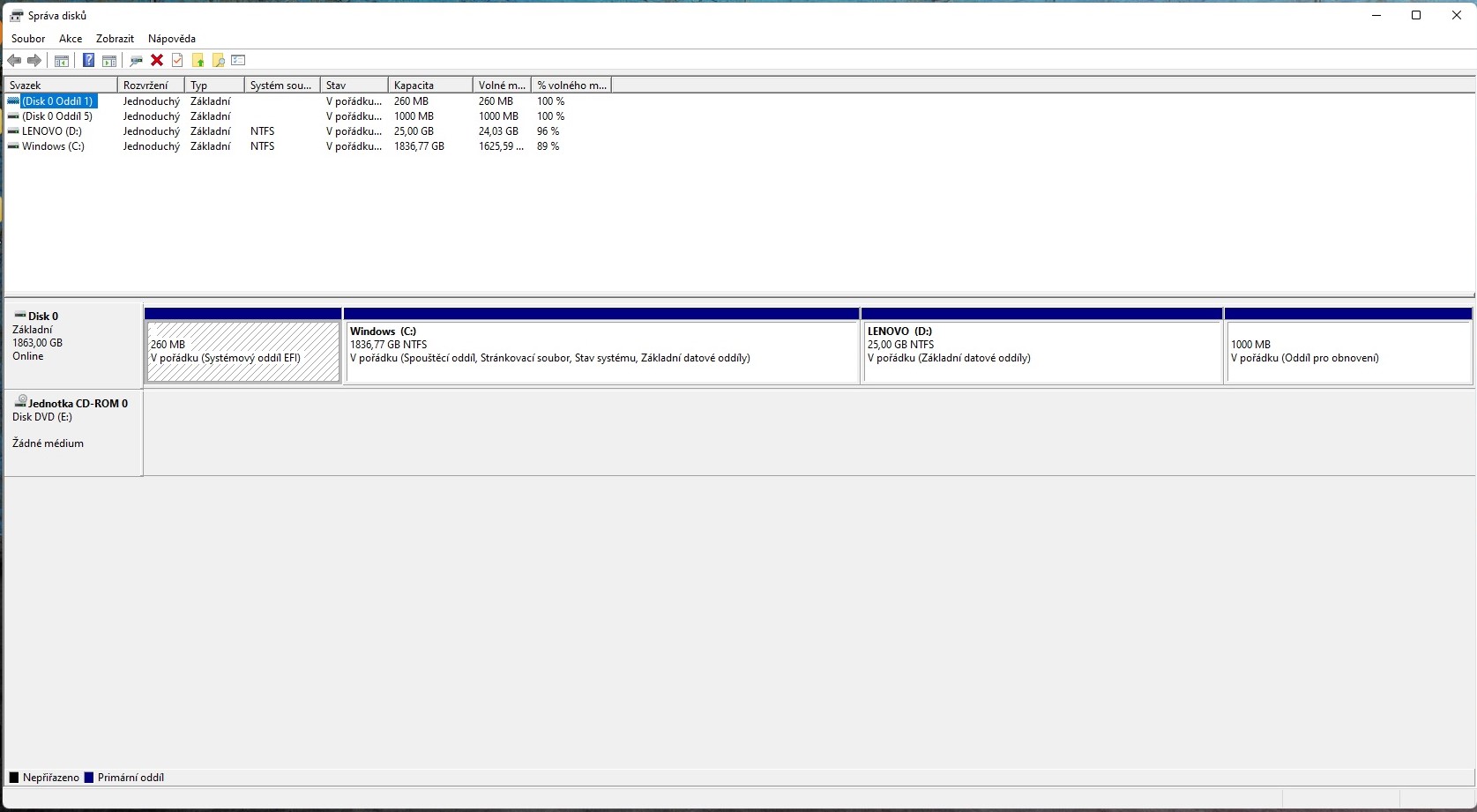Viewport: 1477px width, 812px height.
Task: Click the Forward arrow in toolbar
Action: [x=34, y=61]
